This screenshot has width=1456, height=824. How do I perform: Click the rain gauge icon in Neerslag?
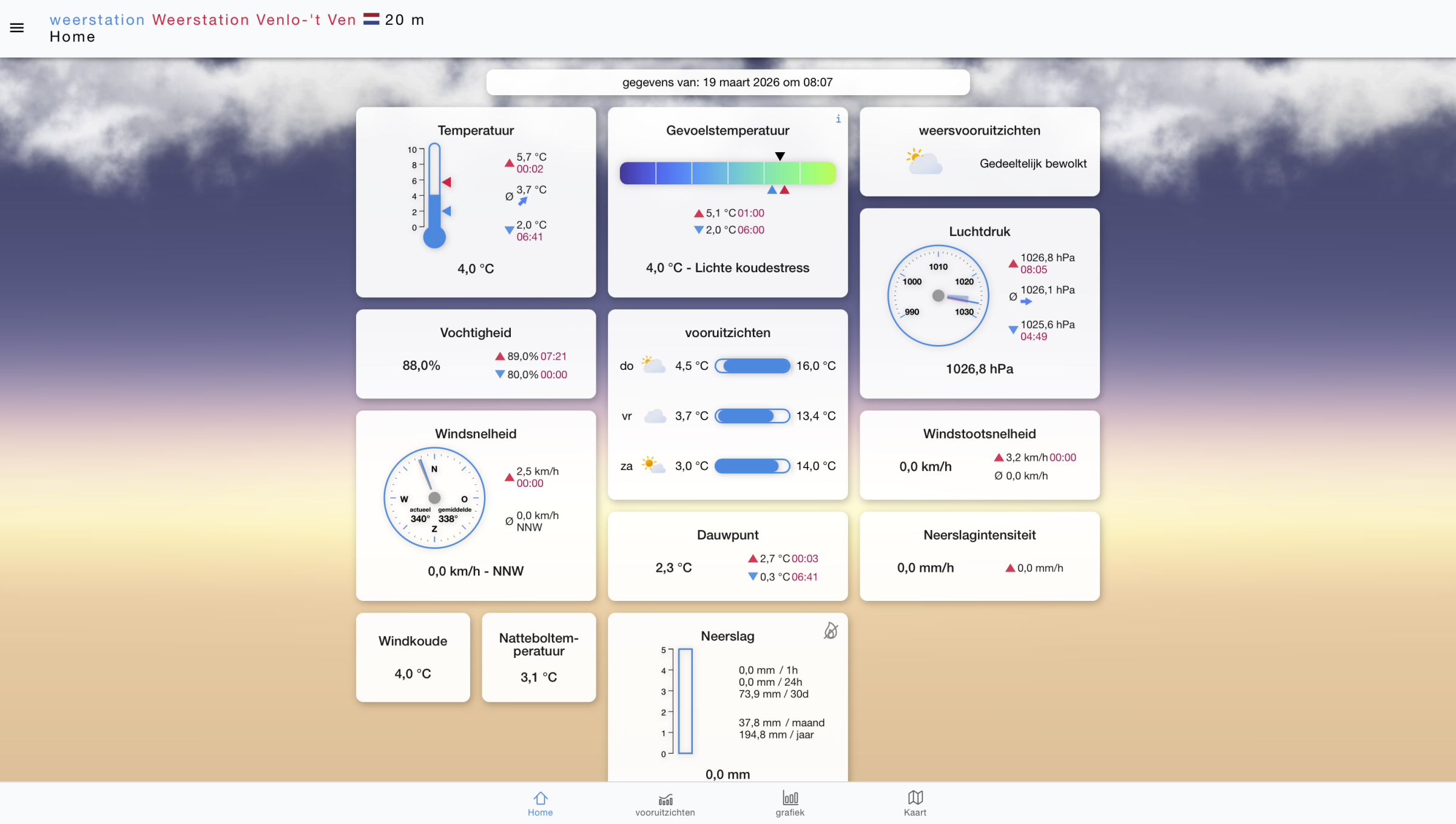[x=831, y=631]
